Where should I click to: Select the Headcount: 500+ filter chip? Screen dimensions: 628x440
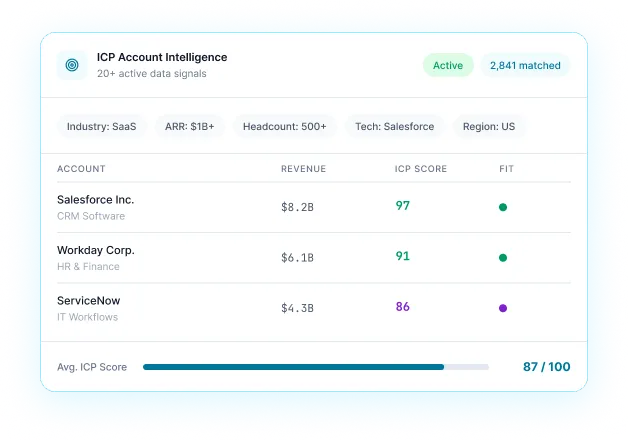click(284, 127)
